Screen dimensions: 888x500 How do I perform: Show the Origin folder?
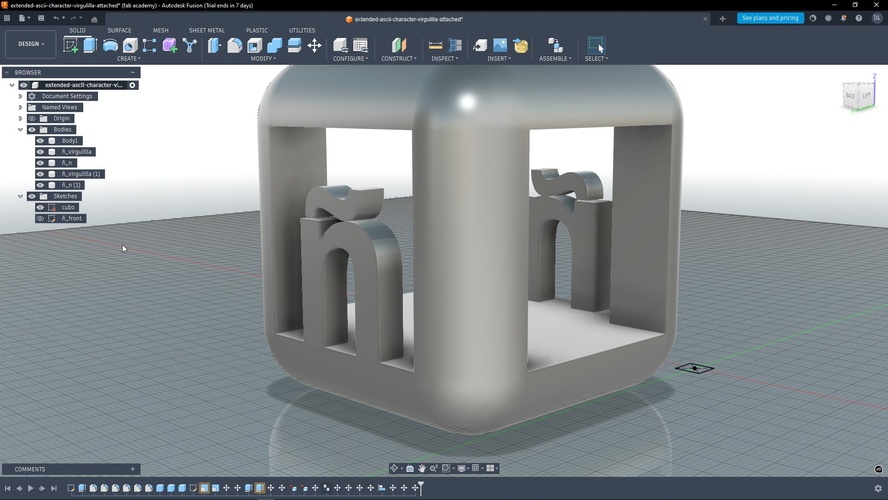pyautogui.click(x=32, y=118)
